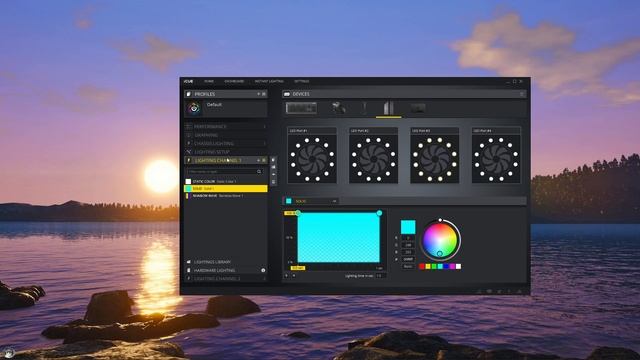Click the large cyan color preview swatch
The image size is (640, 360).
tap(408, 227)
